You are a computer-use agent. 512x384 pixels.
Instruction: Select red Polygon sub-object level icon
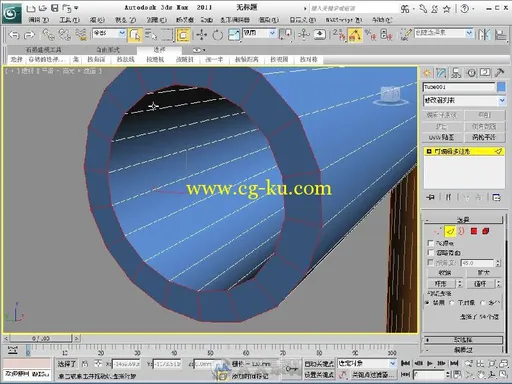tap(474, 231)
